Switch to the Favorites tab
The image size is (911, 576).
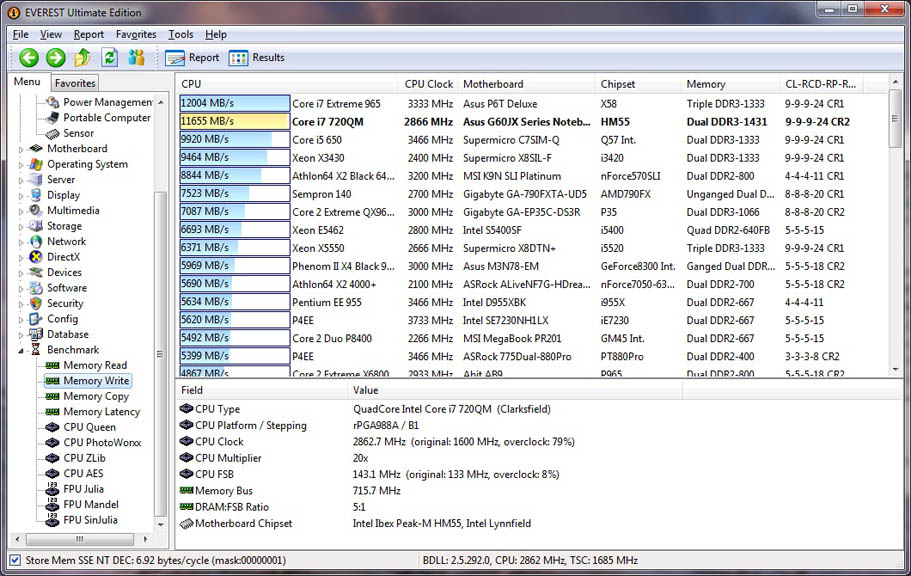click(x=75, y=83)
